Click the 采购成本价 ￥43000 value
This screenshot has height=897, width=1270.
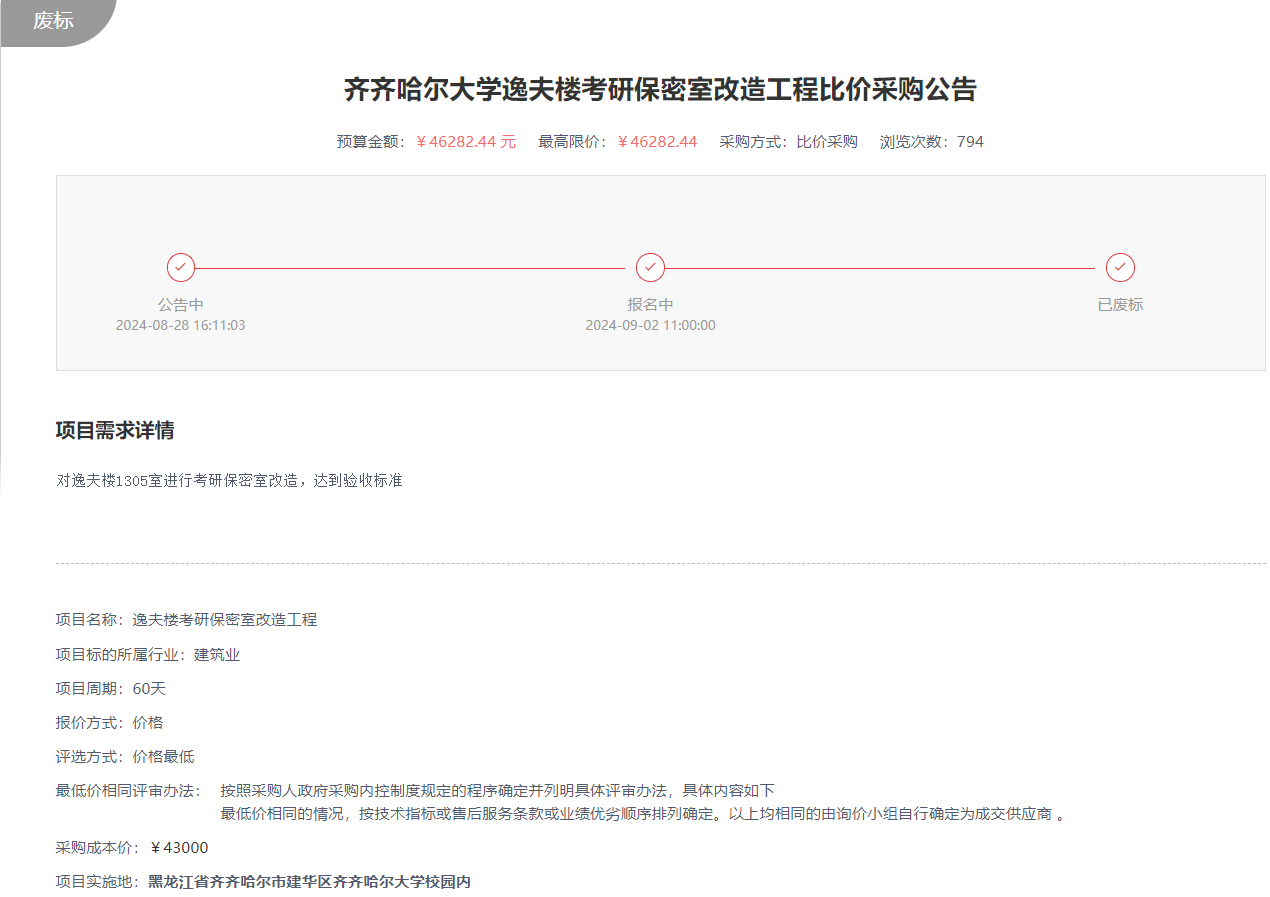(179, 848)
